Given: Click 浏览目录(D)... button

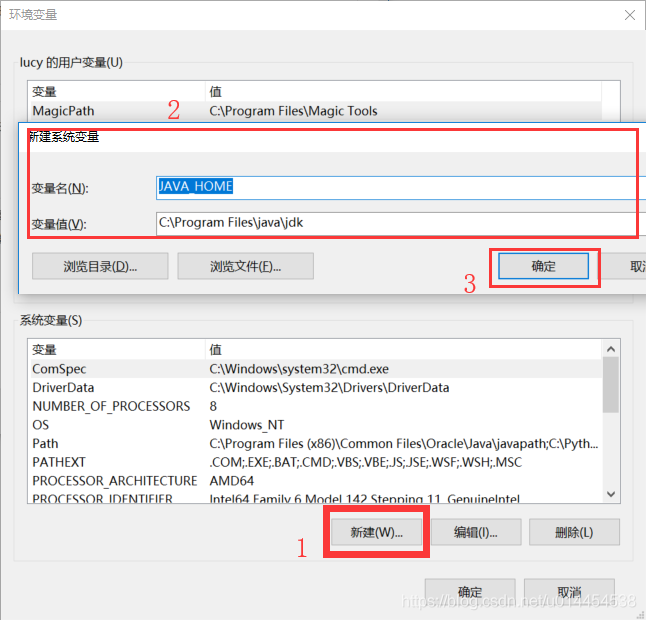Looking at the screenshot, I should tap(100, 266).
